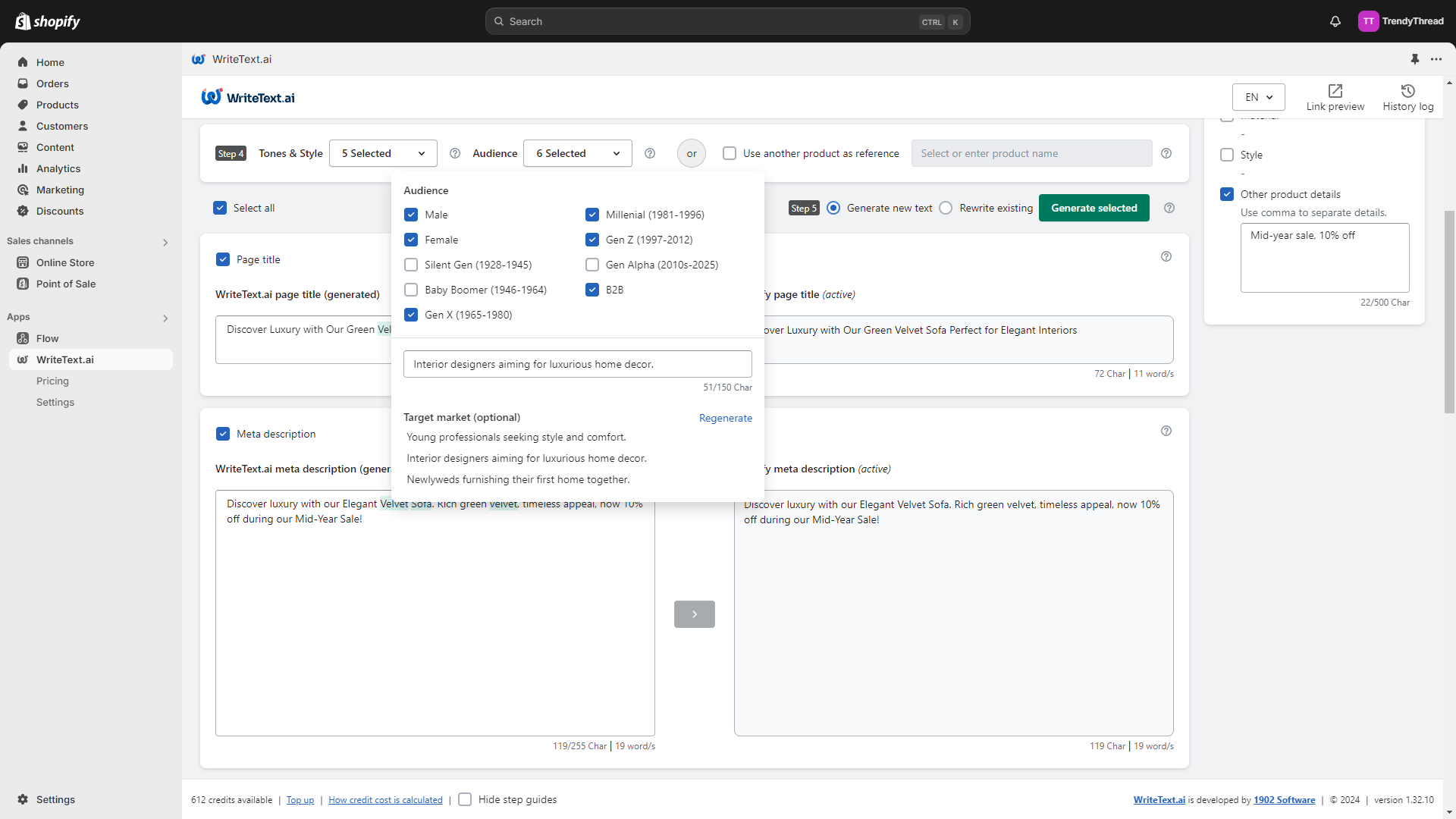Open the three-dot more options menu

pyautogui.click(x=1436, y=59)
